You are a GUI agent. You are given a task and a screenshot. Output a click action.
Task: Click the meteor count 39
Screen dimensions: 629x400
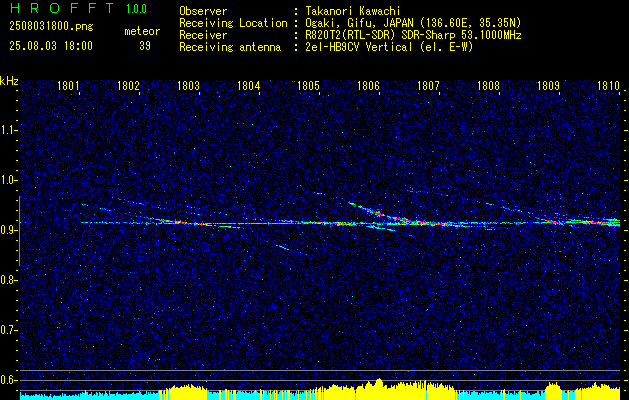(x=145, y=46)
